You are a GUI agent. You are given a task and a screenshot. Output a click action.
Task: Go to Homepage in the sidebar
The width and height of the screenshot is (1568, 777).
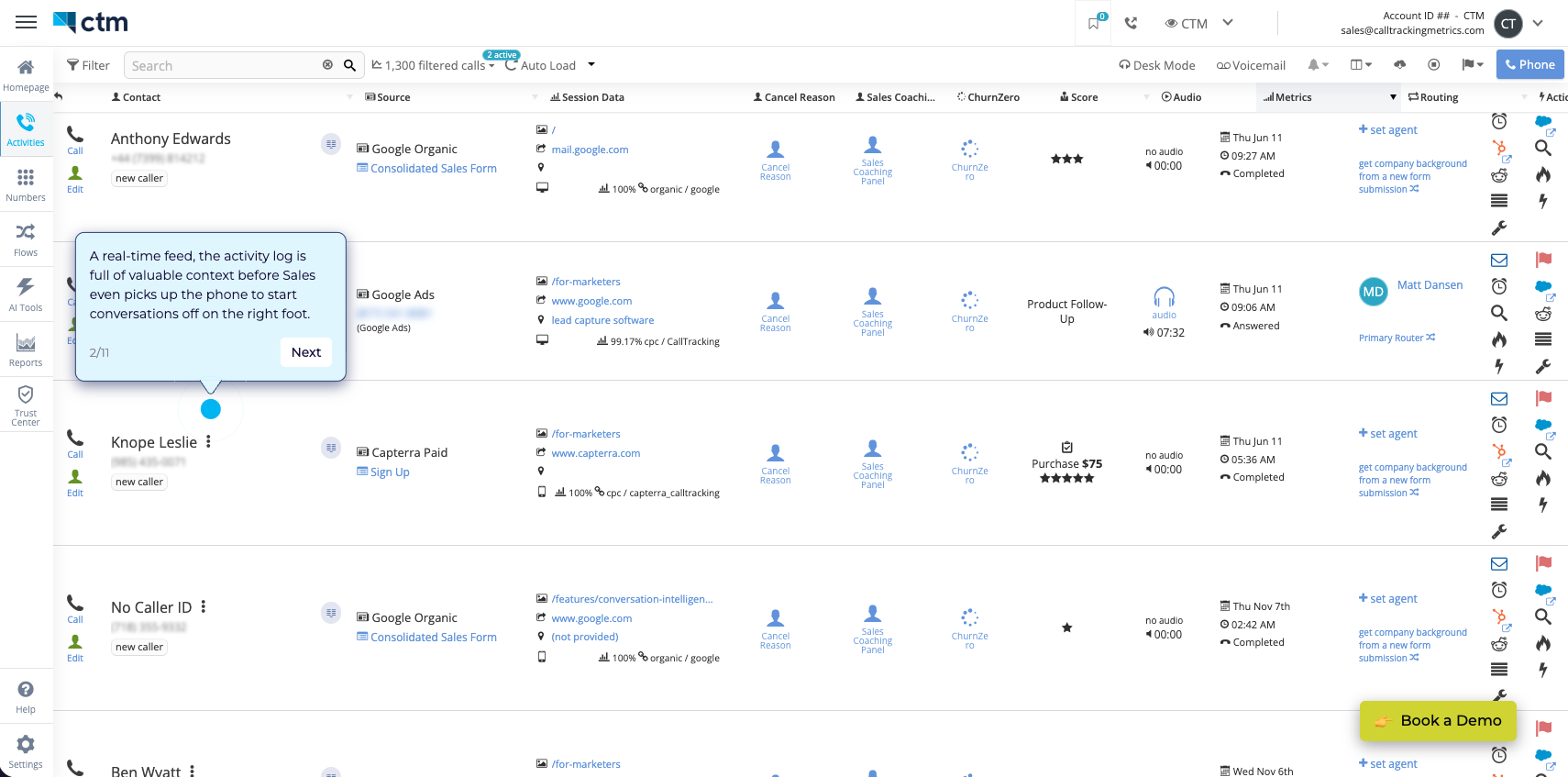pos(26,74)
